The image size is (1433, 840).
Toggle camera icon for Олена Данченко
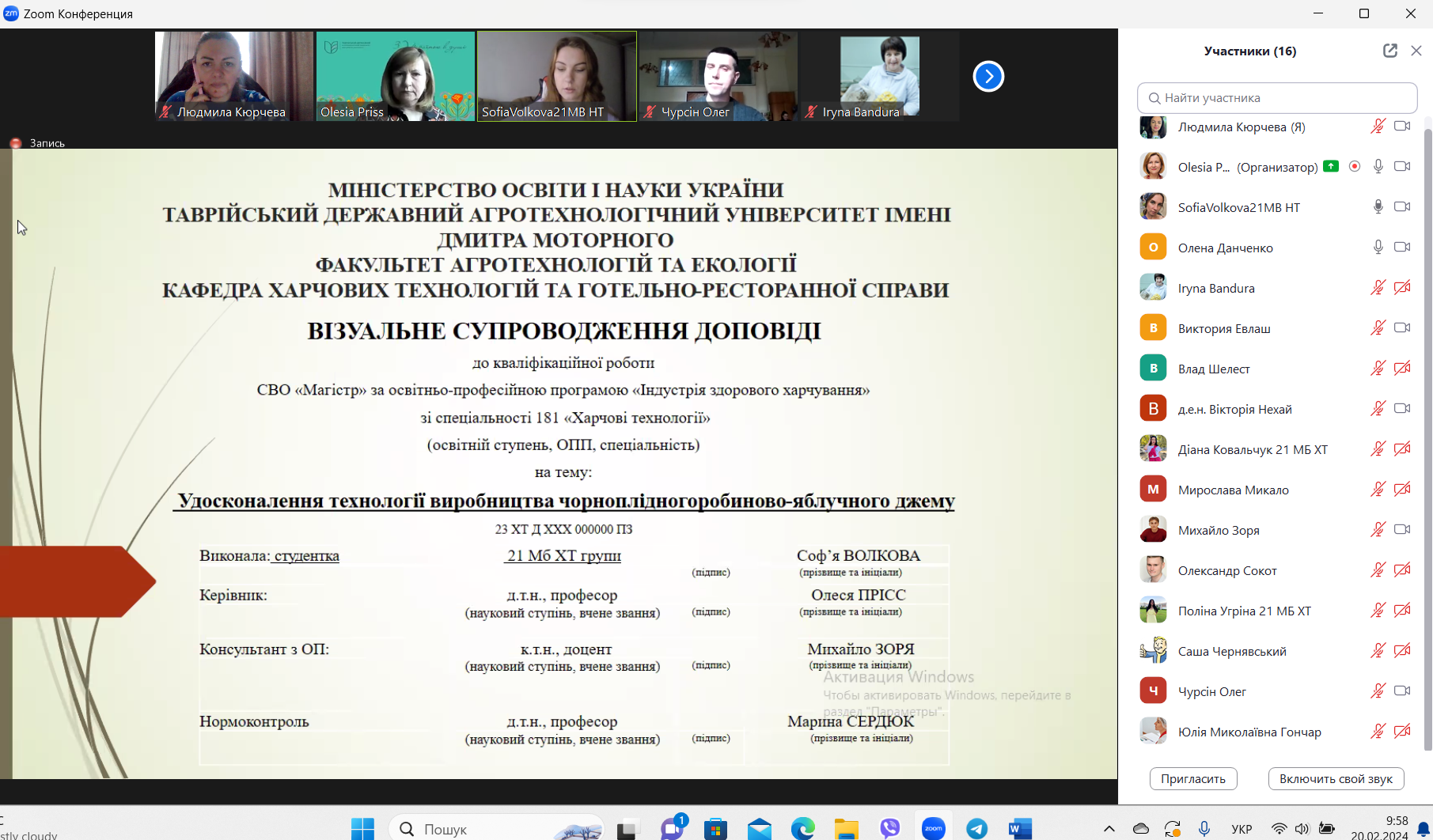click(1402, 248)
